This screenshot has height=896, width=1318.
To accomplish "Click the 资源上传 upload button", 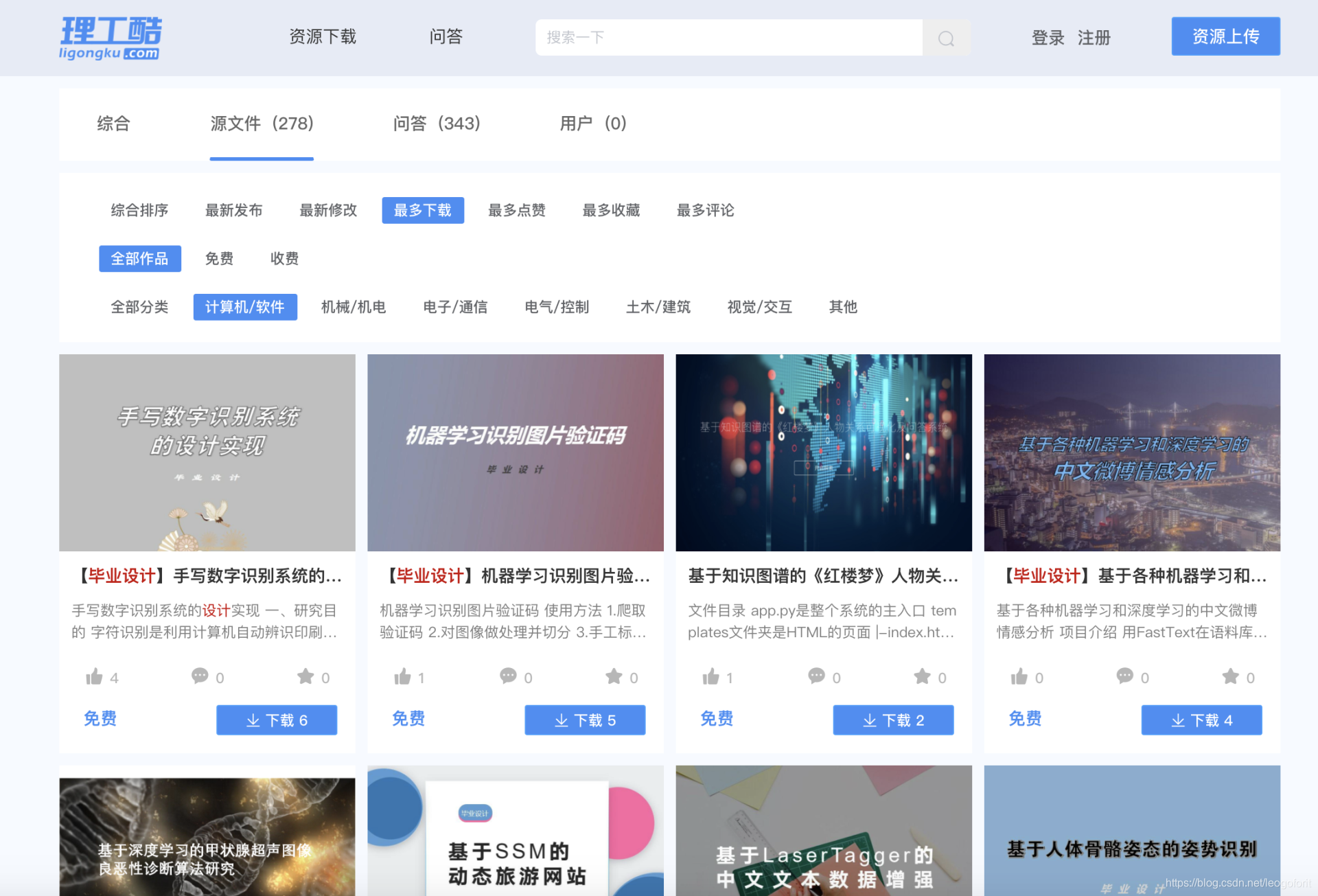I will (x=1225, y=36).
